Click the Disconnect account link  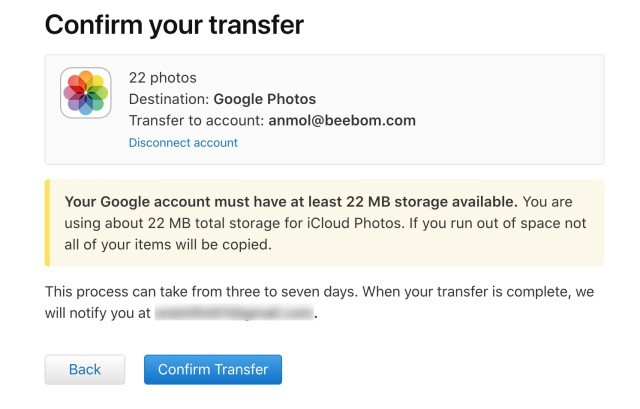click(x=183, y=142)
